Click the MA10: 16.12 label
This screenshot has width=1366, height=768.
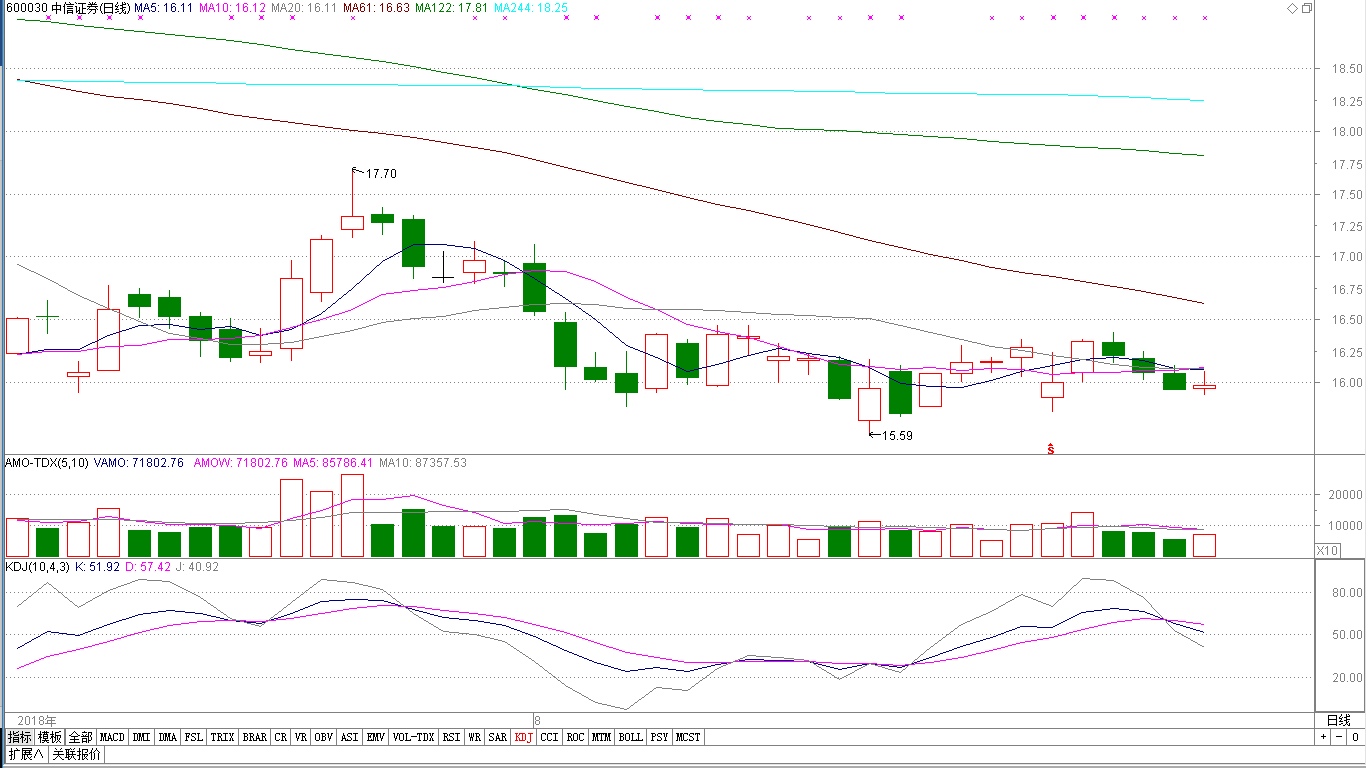pyautogui.click(x=232, y=8)
